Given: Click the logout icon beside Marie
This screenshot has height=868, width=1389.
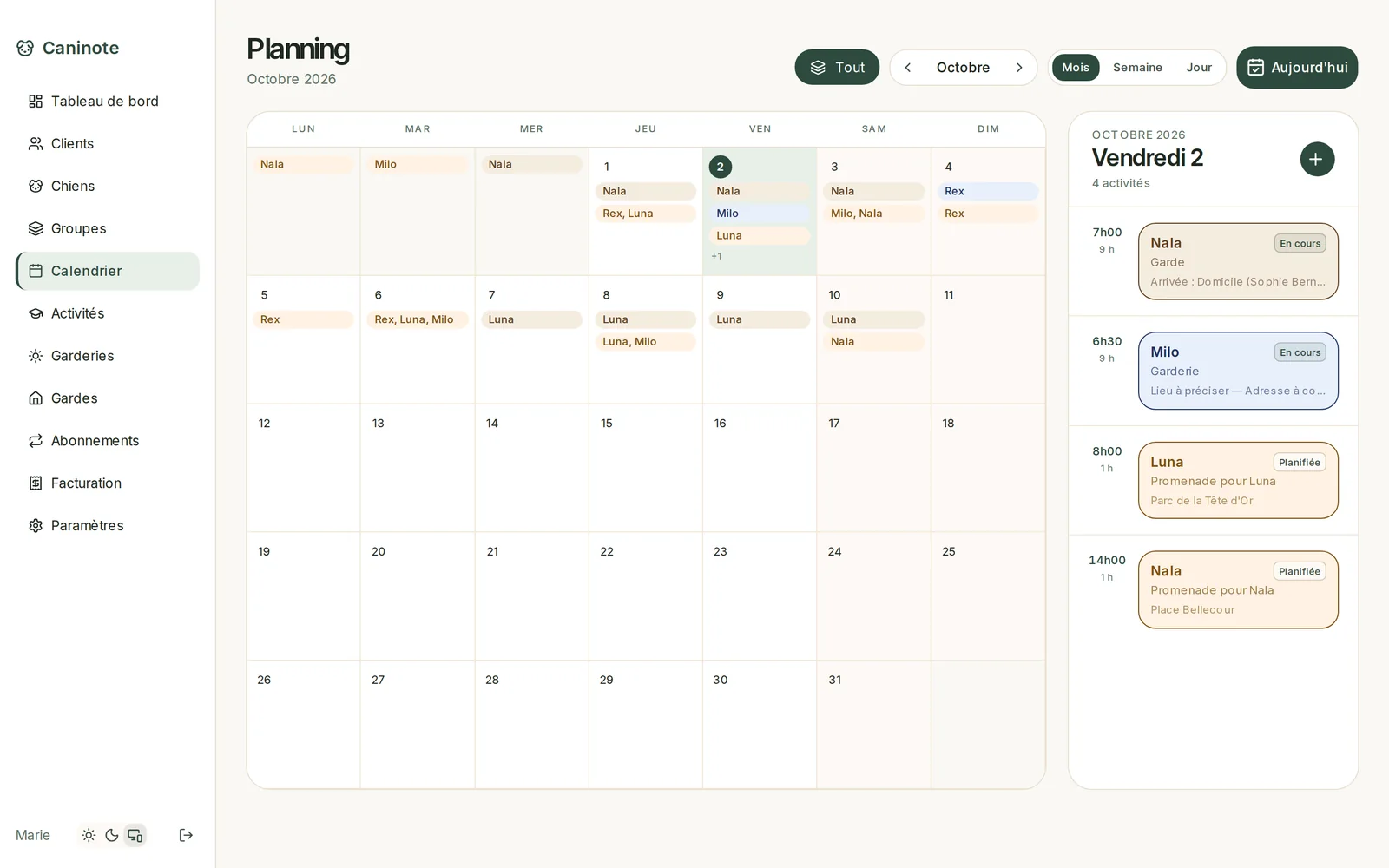Looking at the screenshot, I should (186, 835).
